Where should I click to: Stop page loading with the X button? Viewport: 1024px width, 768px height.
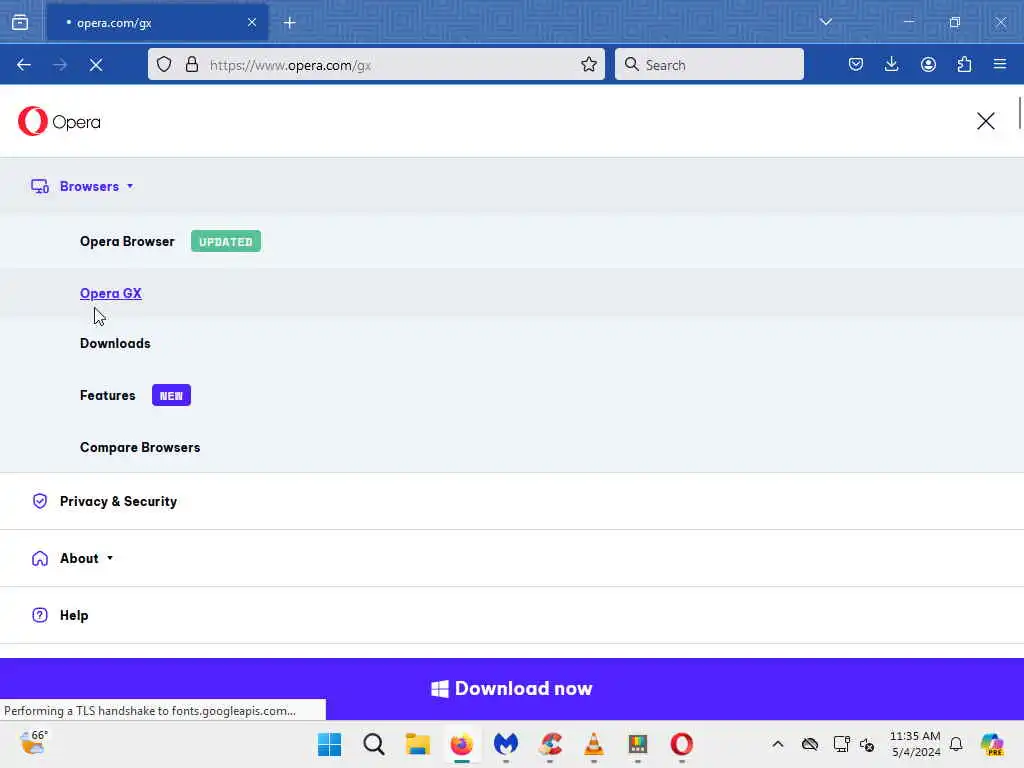(x=96, y=65)
